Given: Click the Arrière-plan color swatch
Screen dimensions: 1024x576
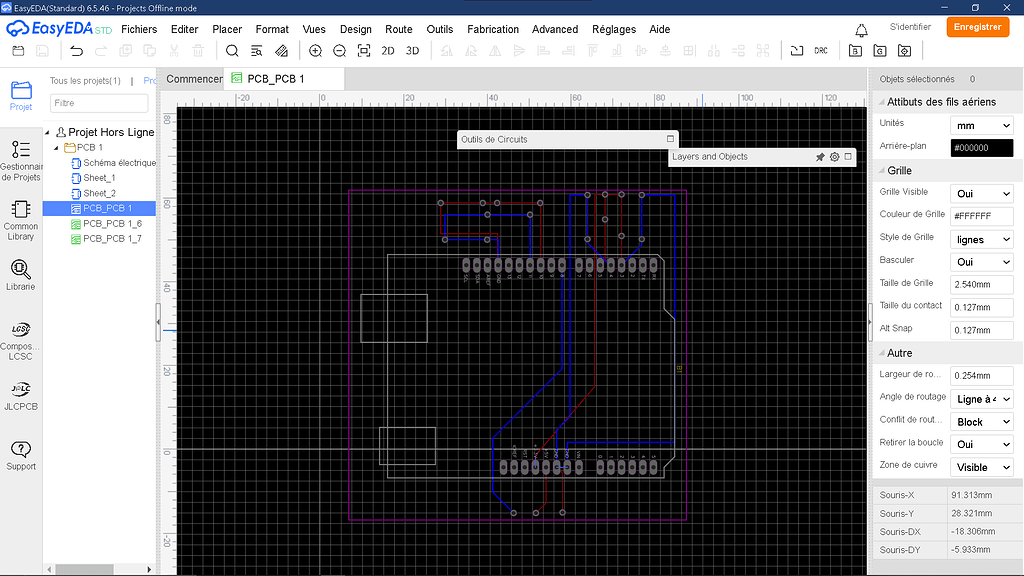Looking at the screenshot, I should tap(981, 147).
